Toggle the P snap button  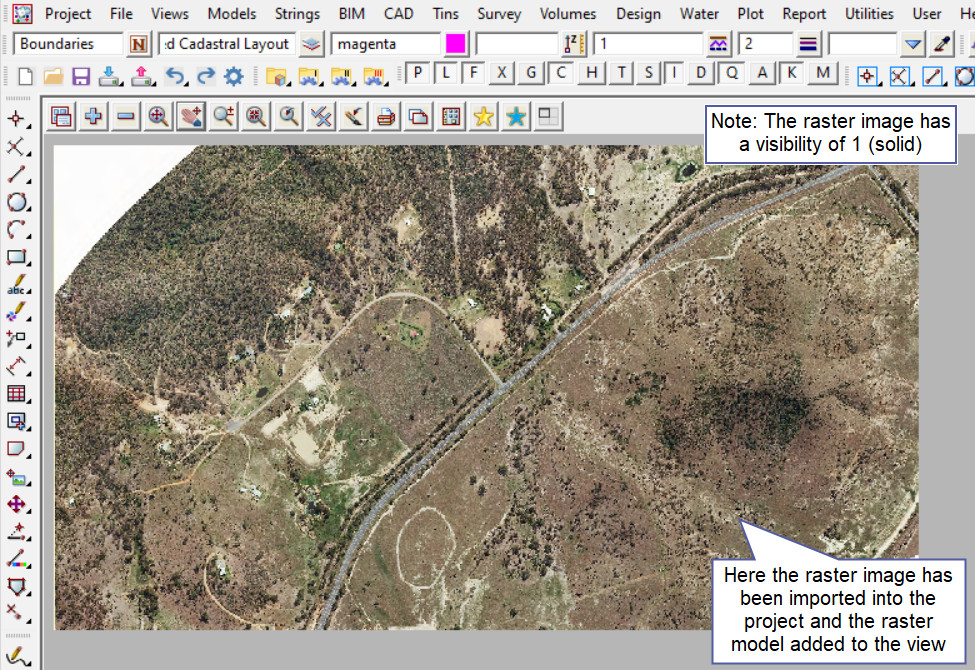pyautogui.click(x=417, y=74)
